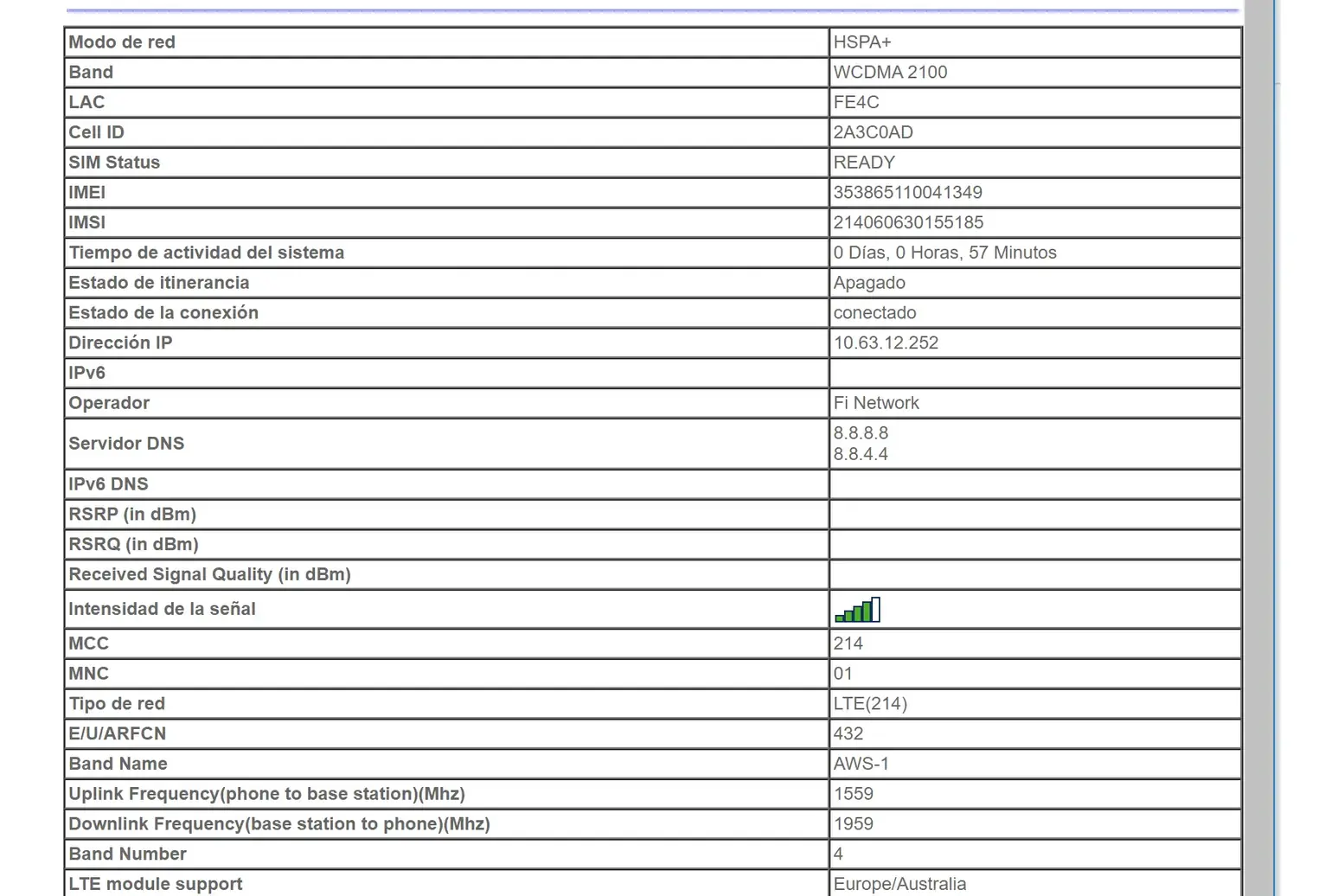Select the WCDMA 2100 band value

point(890,73)
